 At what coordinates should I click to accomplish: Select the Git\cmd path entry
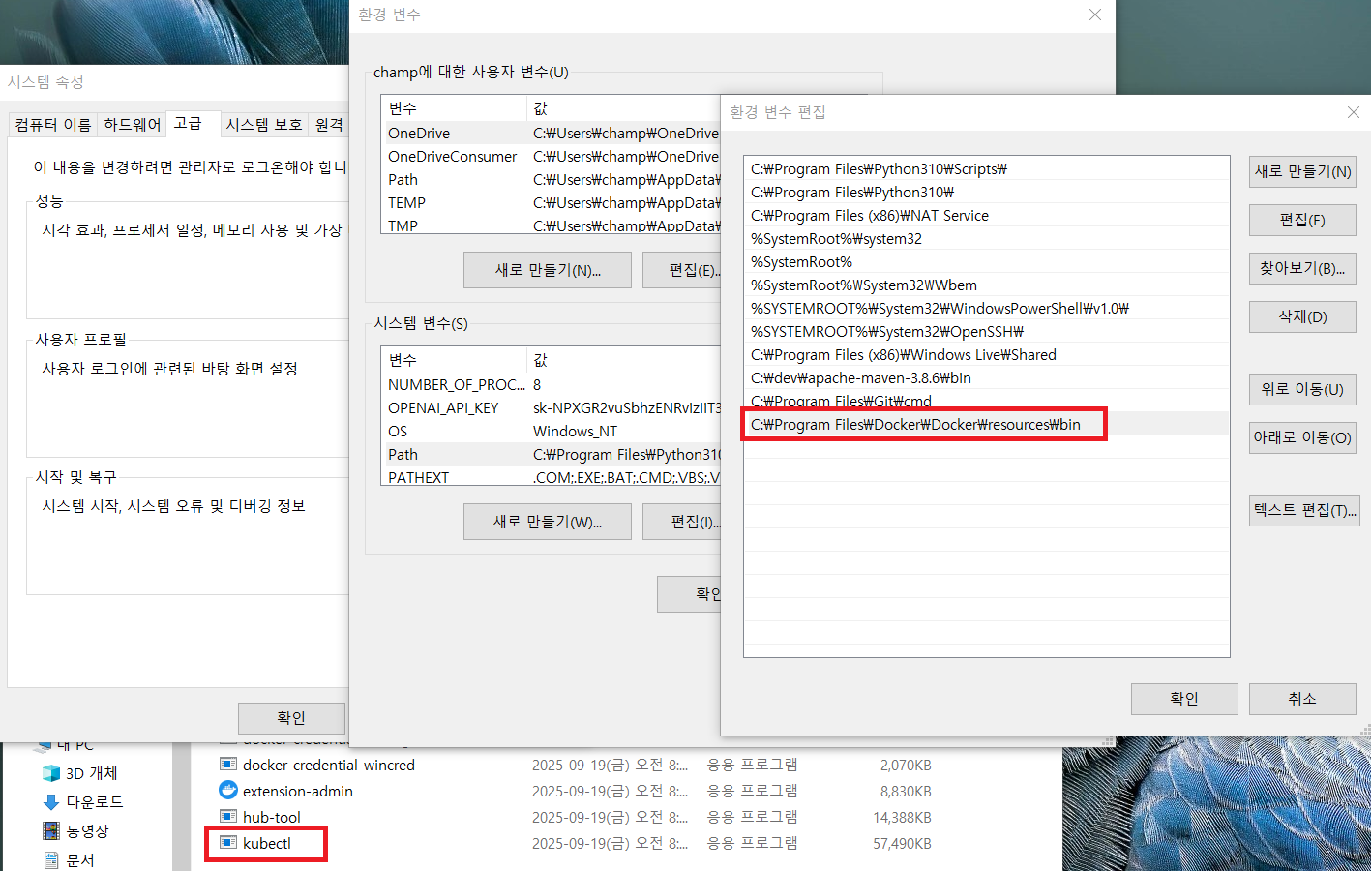pos(986,401)
